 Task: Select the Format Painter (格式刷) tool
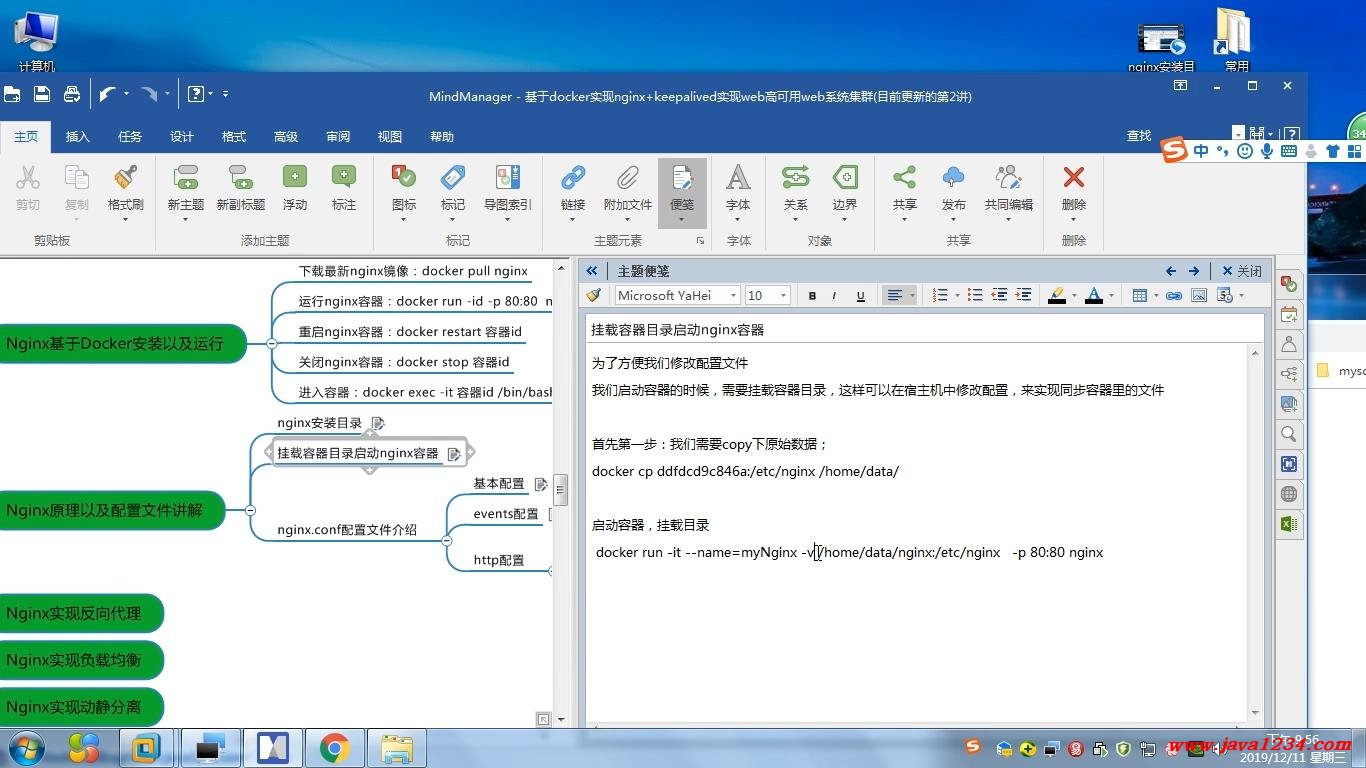(126, 188)
